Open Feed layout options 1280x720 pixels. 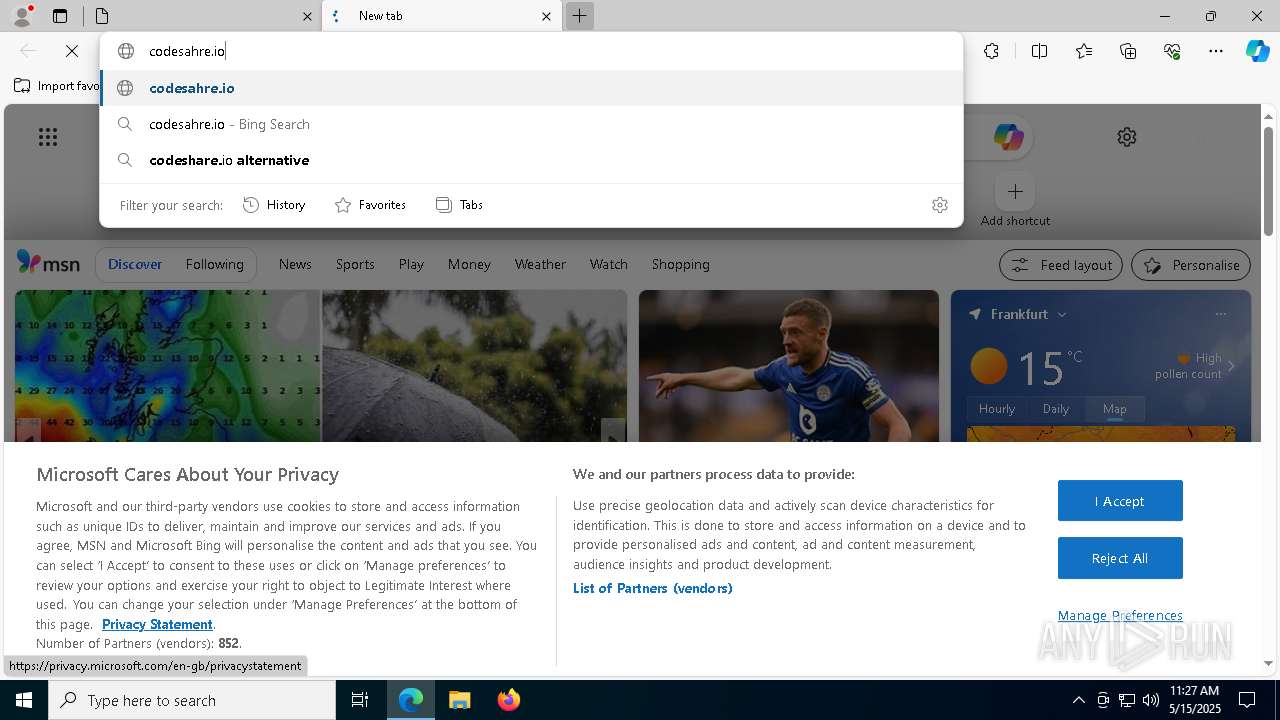point(1061,265)
